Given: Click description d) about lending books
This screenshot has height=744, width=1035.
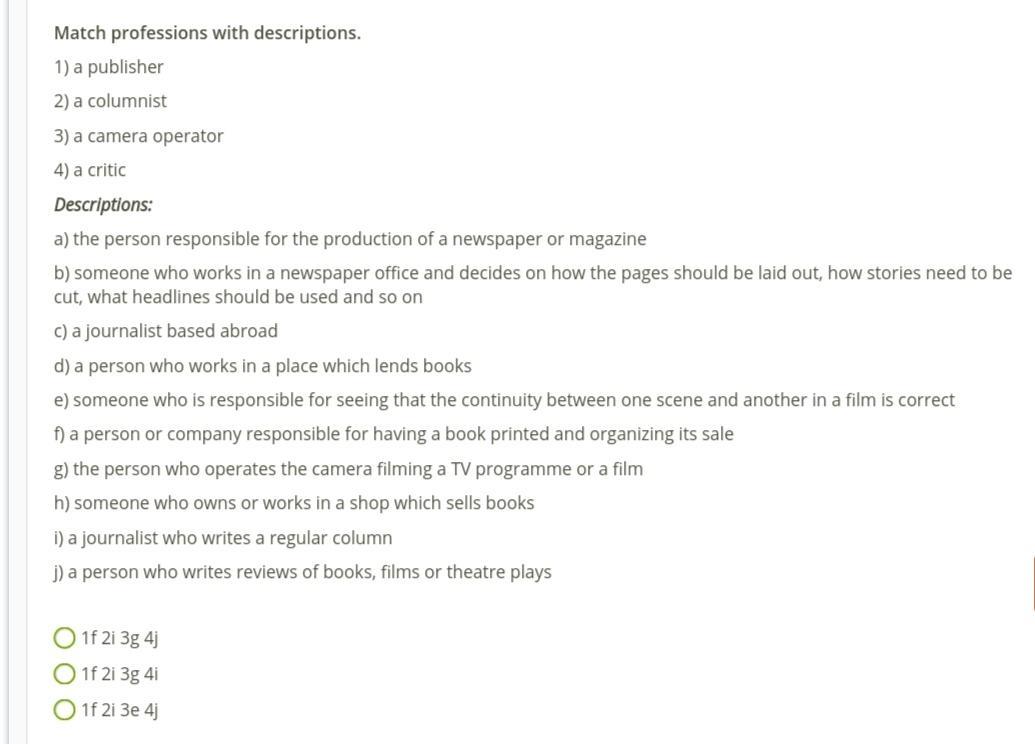Looking at the screenshot, I should point(262,366).
